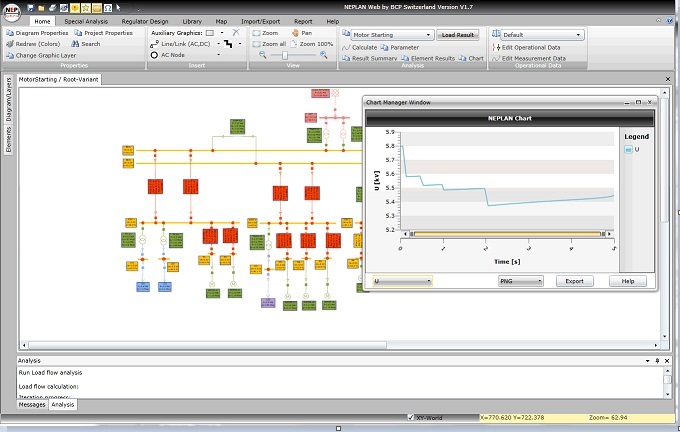The image size is (680, 432).
Task: Open the Line/Link (AC,DC) dropdown arrow
Action: click(218, 44)
